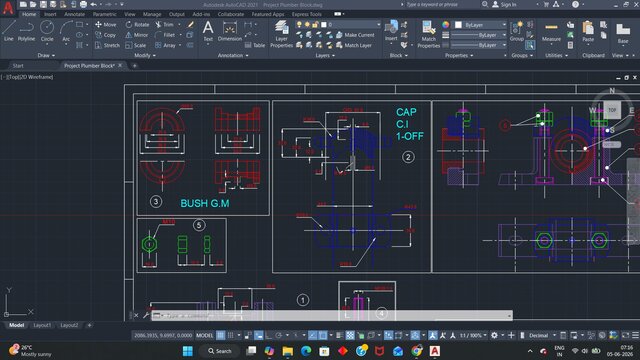Toggle clean screen icon in status bar
Viewport: 640px width, 360px height.
coord(625,335)
